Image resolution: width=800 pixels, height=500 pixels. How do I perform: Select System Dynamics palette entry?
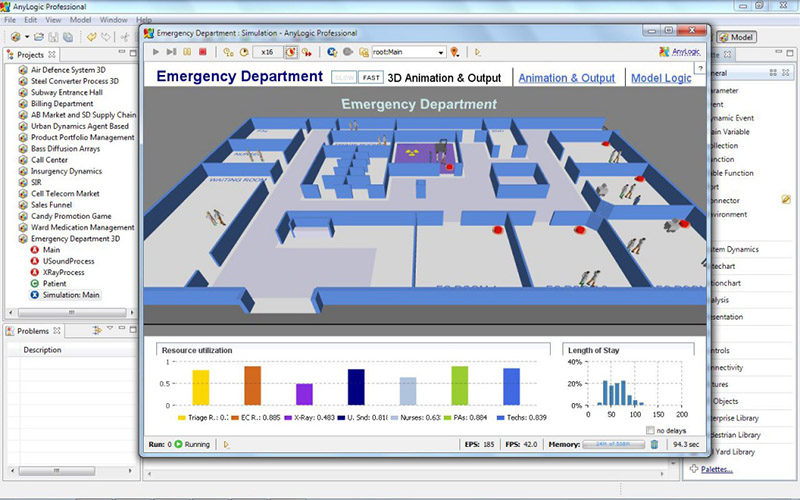[x=735, y=249]
